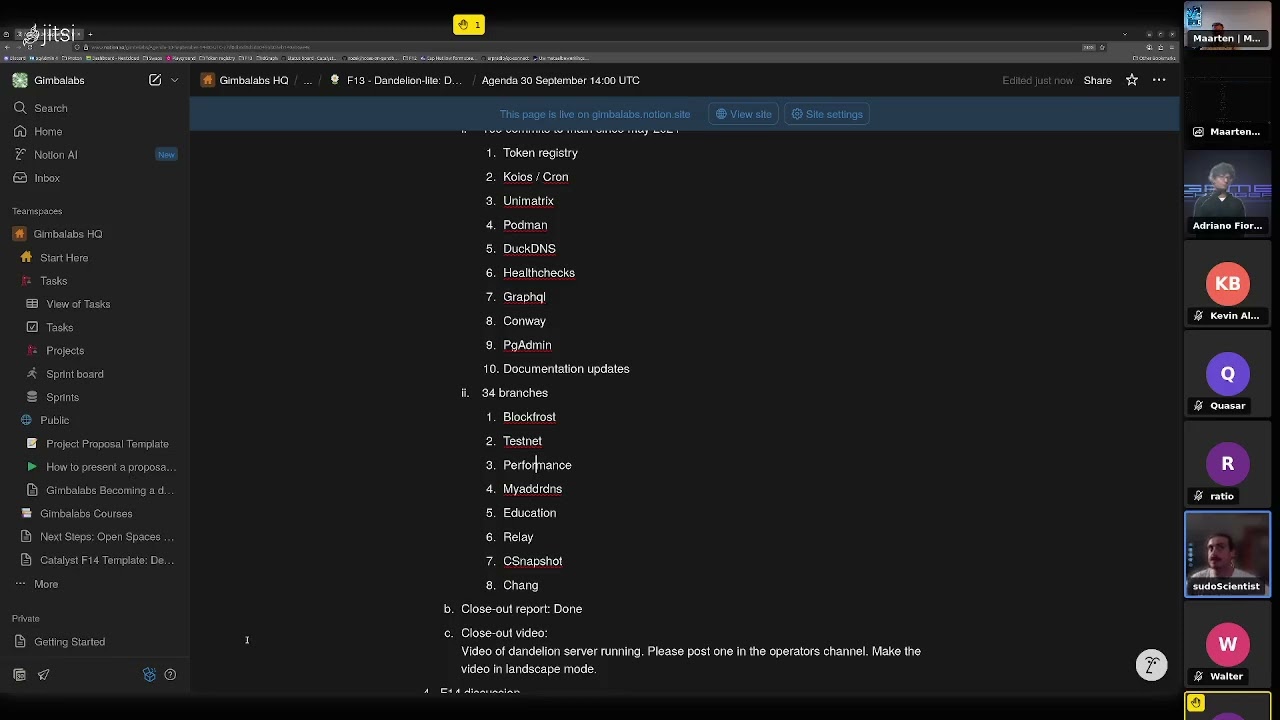The width and height of the screenshot is (1280, 720).
Task: Open Project Proposal Template page
Action: coord(107,444)
